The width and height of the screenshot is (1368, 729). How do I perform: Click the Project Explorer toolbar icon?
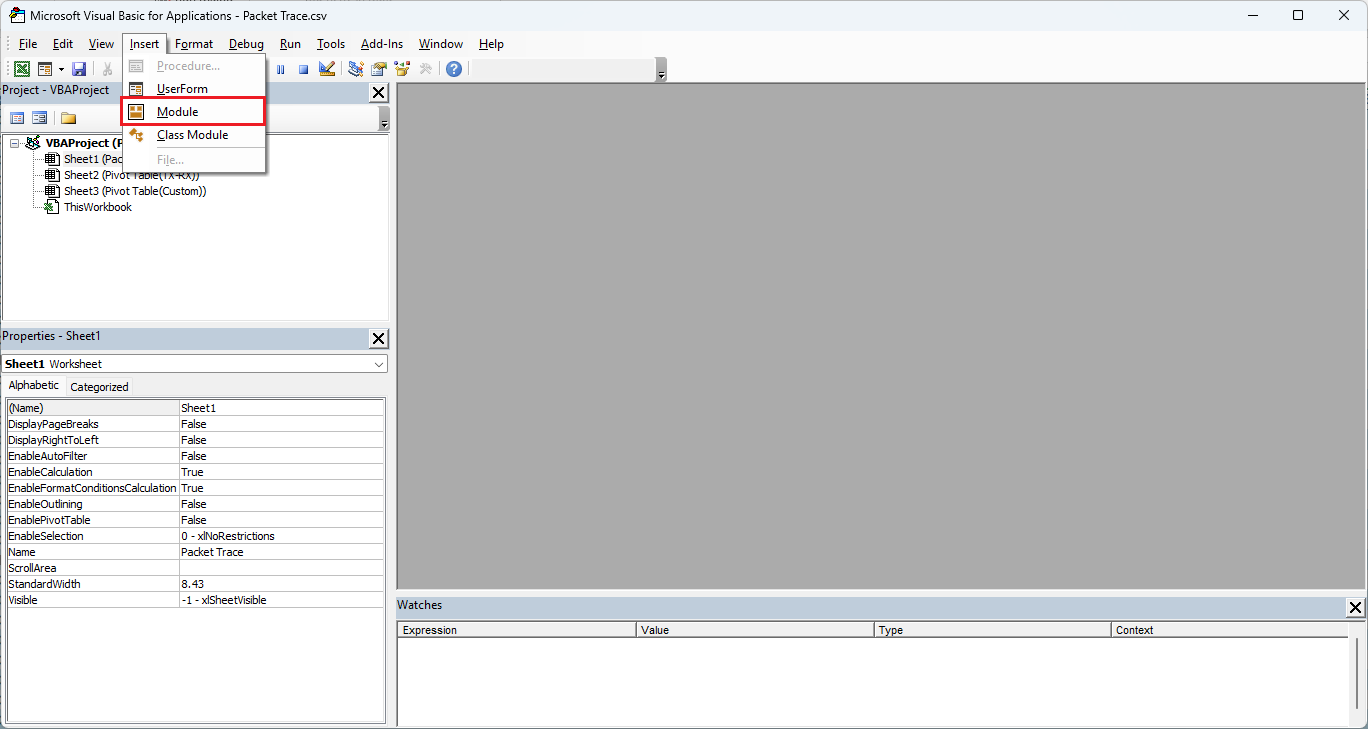tap(356, 69)
